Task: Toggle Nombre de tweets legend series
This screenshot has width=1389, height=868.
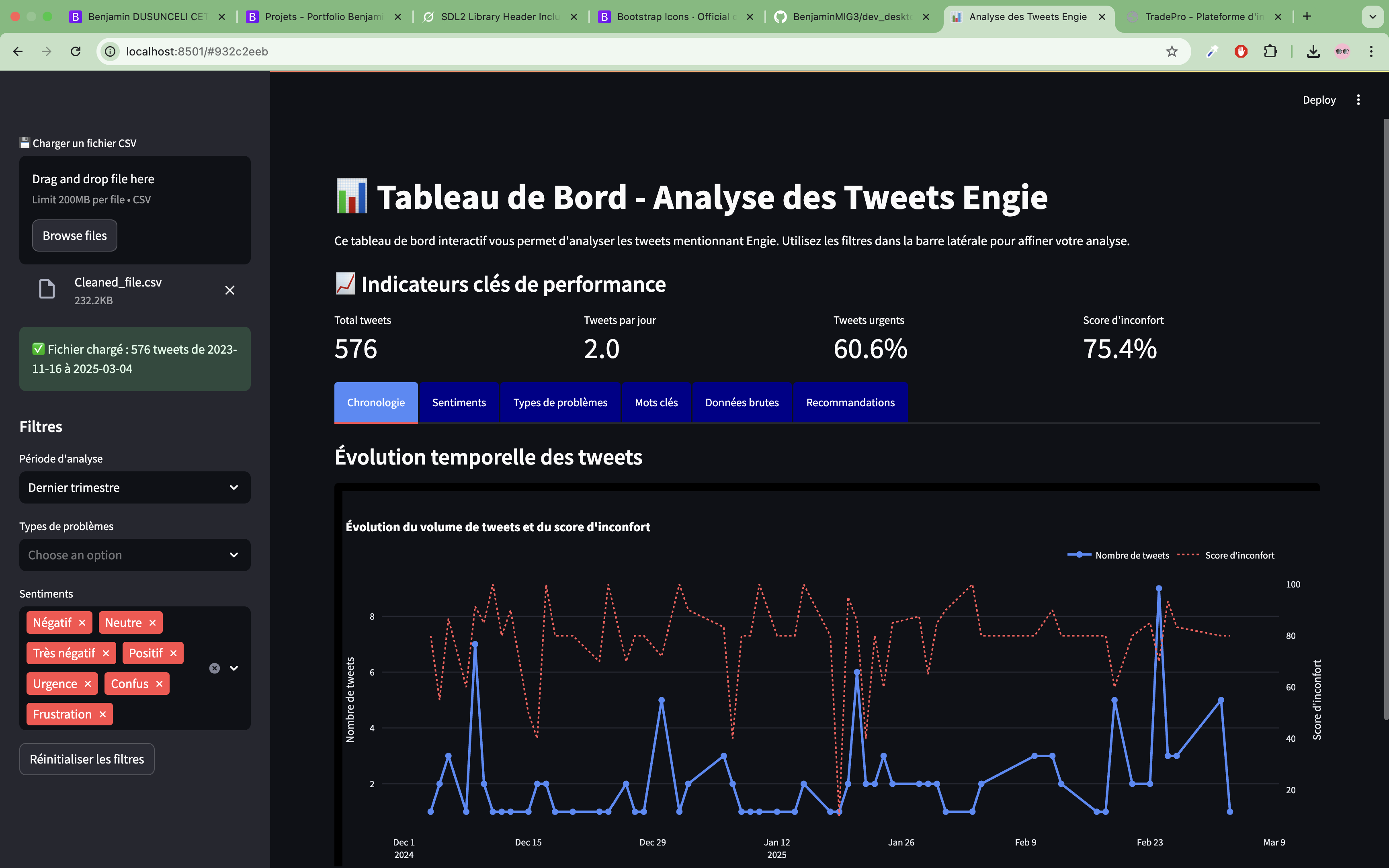Action: [1118, 555]
